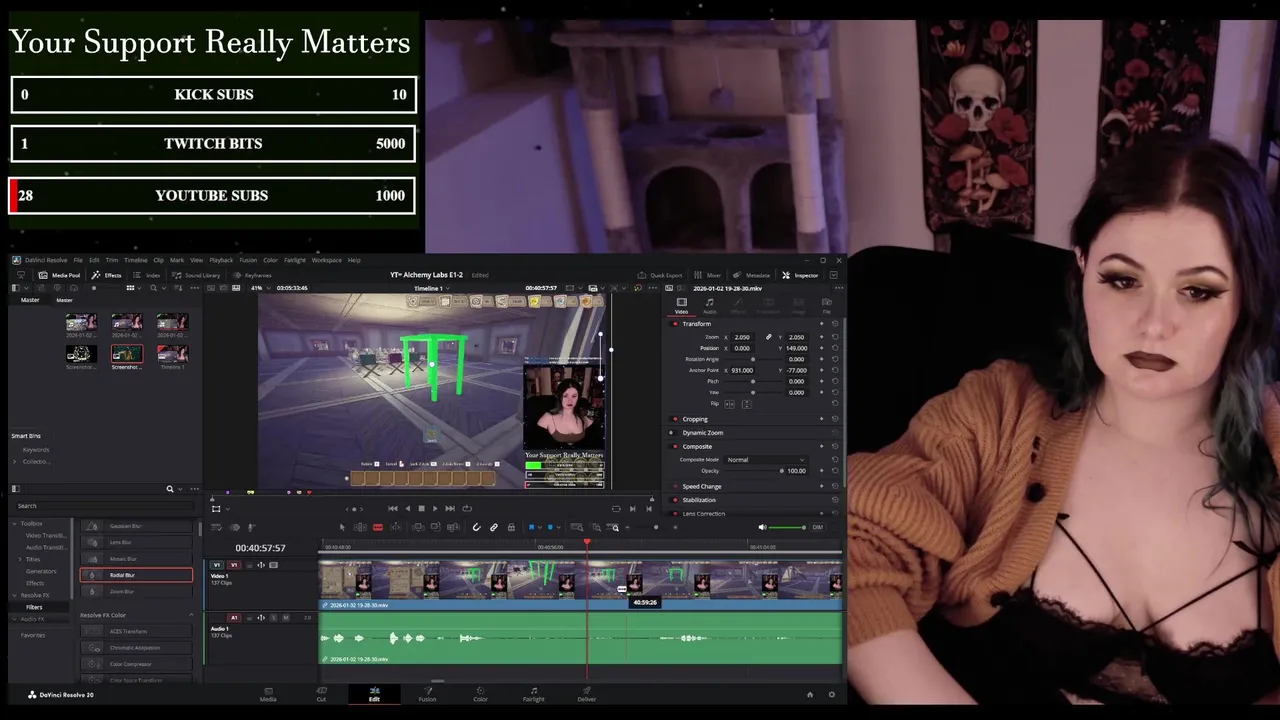The image size is (1280, 720).
Task: Click Quick Export in top toolbar
Action: tap(660, 275)
